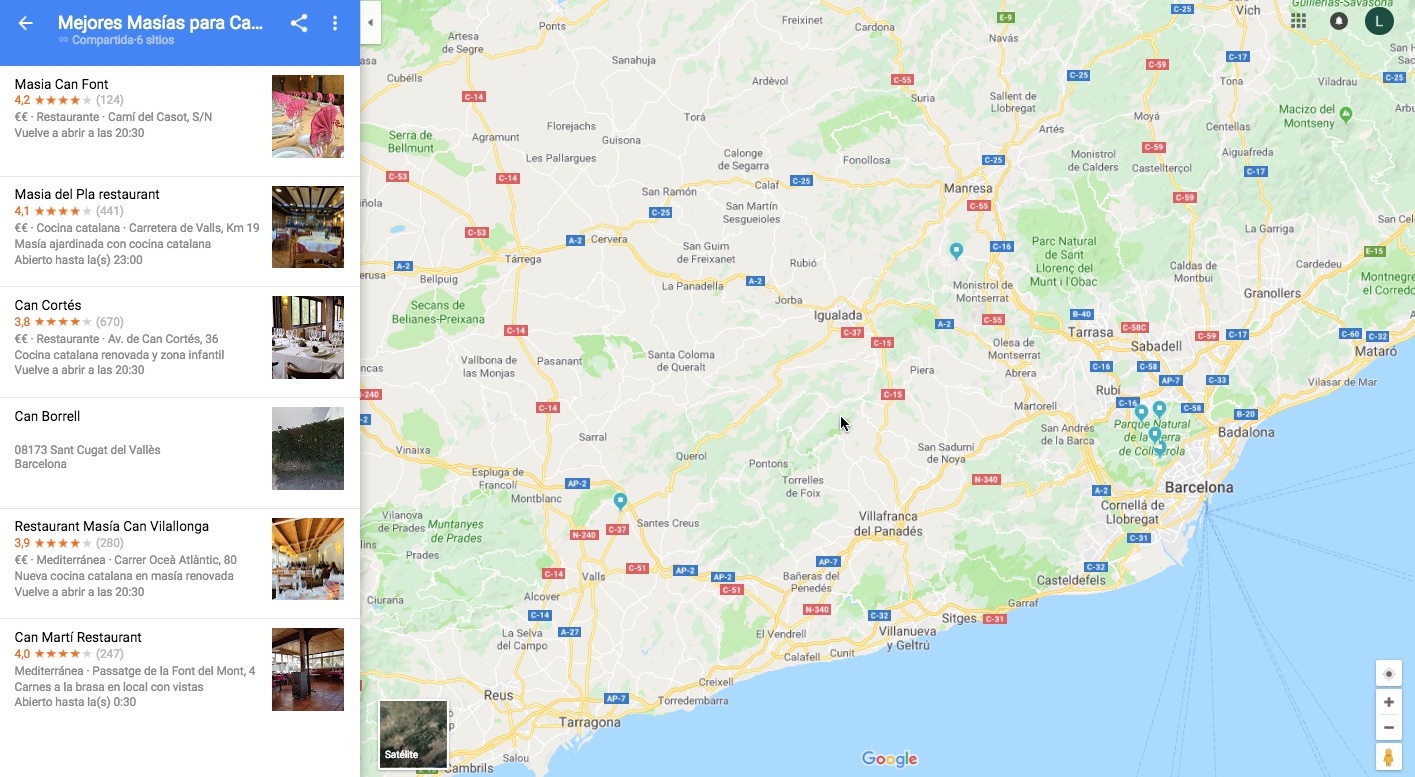Open the three-dot options menu

(335, 23)
